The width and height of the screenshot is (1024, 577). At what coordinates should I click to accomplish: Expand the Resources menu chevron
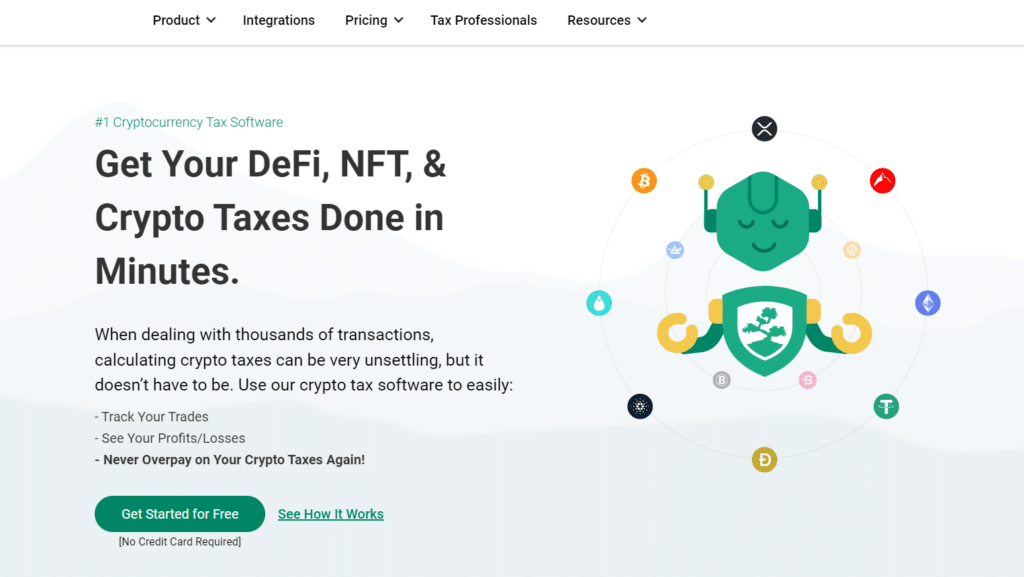642,20
